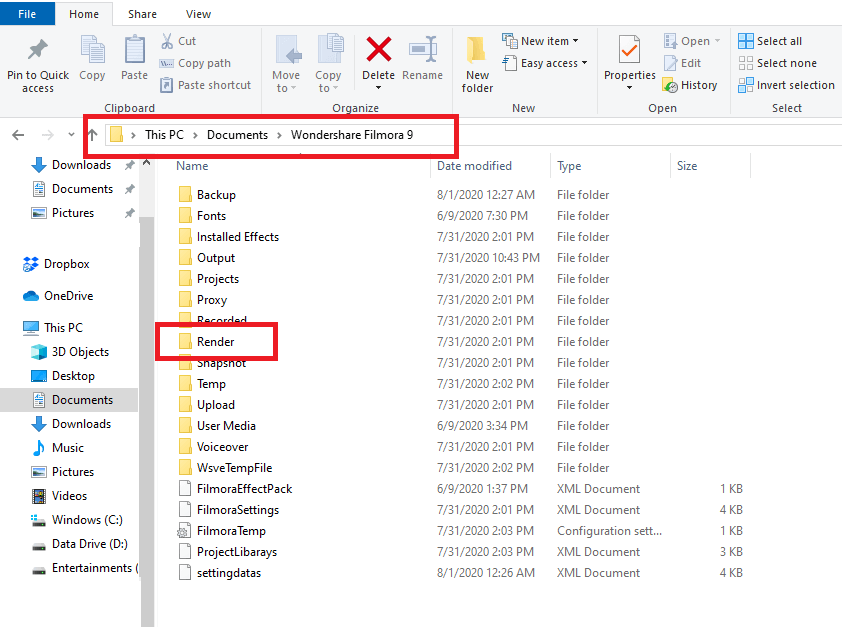The height and width of the screenshot is (627, 847).
Task: Click the Invert selection icon
Action: click(746, 85)
